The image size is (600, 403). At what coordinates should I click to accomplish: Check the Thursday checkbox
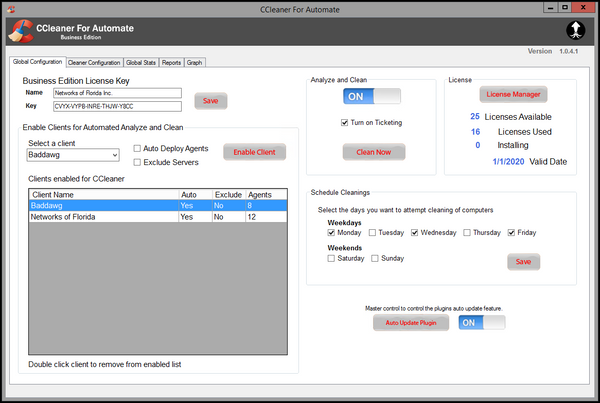pos(467,233)
